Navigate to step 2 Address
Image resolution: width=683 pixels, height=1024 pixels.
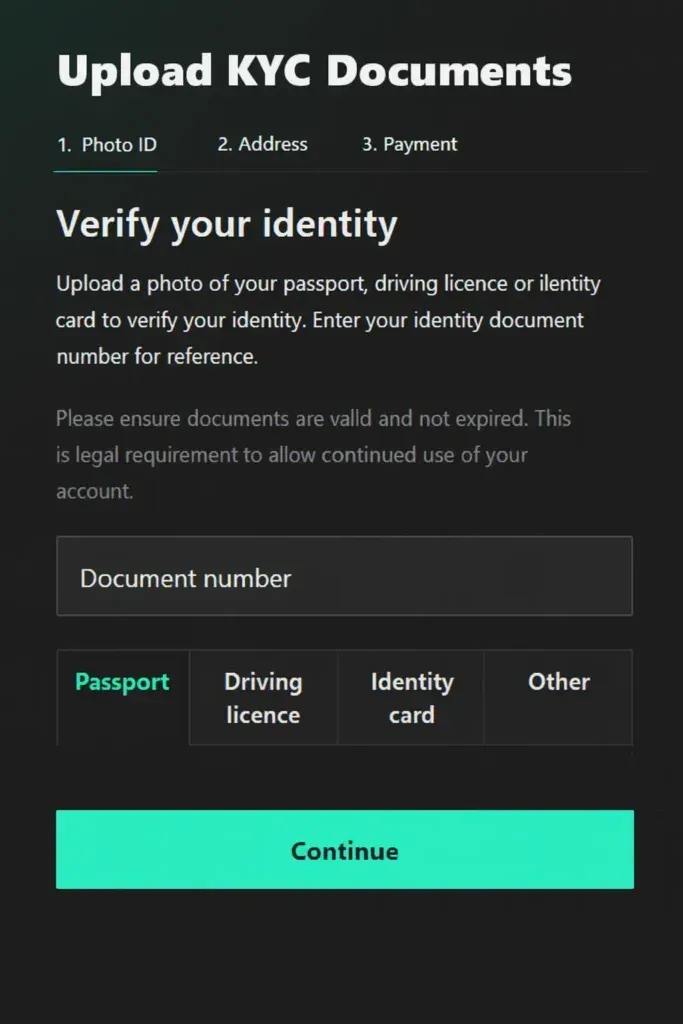pos(262,144)
